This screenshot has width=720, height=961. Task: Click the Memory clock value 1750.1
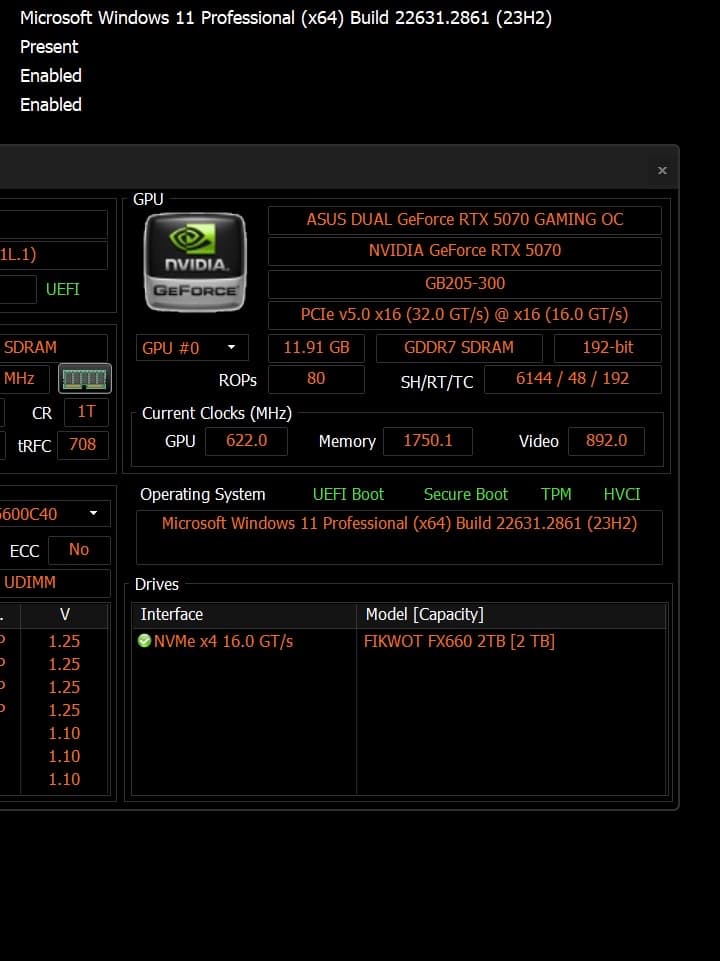[x=428, y=441]
